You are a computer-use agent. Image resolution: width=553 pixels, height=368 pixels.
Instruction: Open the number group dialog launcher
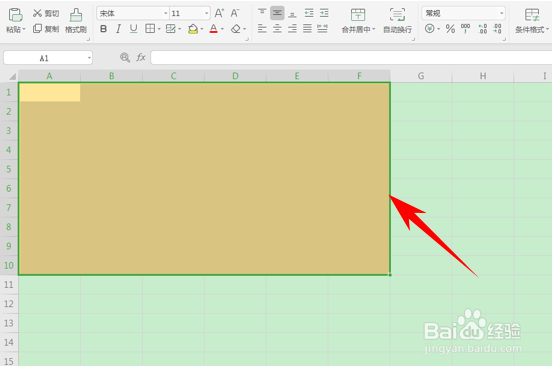pyautogui.click(x=504, y=39)
